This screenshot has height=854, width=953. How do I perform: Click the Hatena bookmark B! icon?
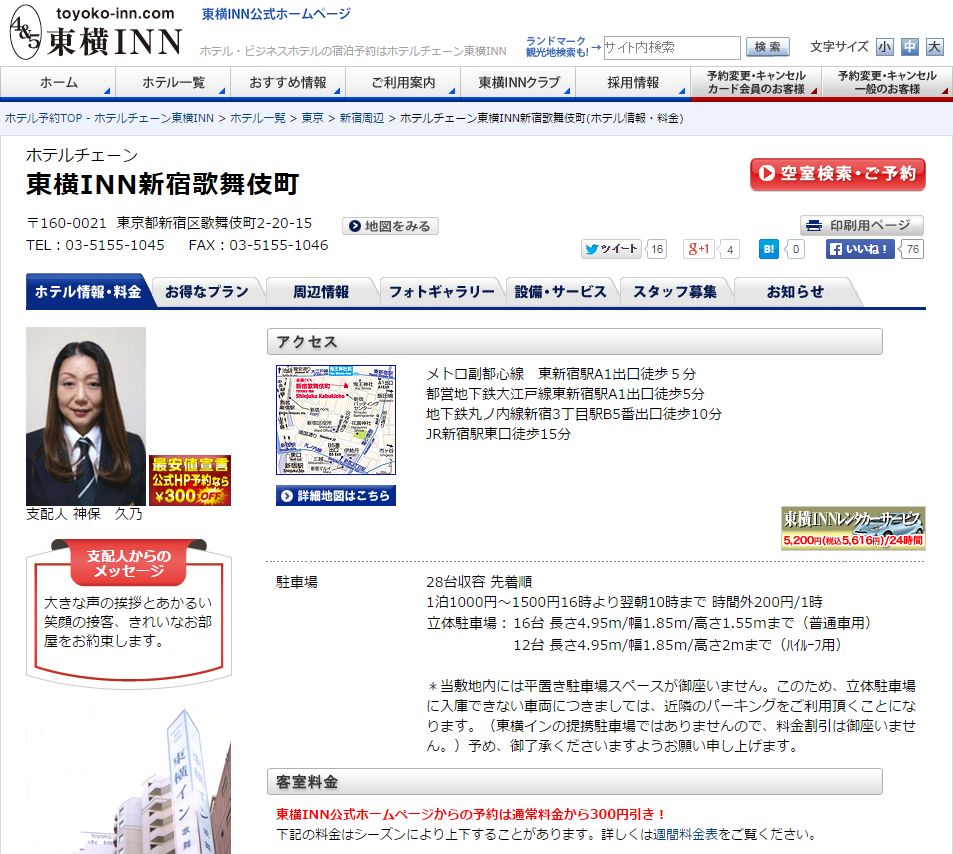pyautogui.click(x=768, y=249)
